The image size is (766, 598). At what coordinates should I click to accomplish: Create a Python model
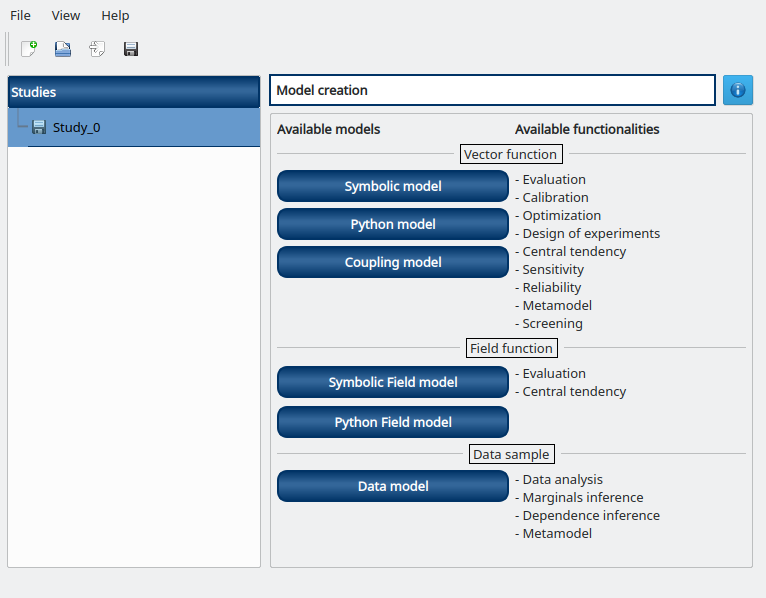[393, 224]
